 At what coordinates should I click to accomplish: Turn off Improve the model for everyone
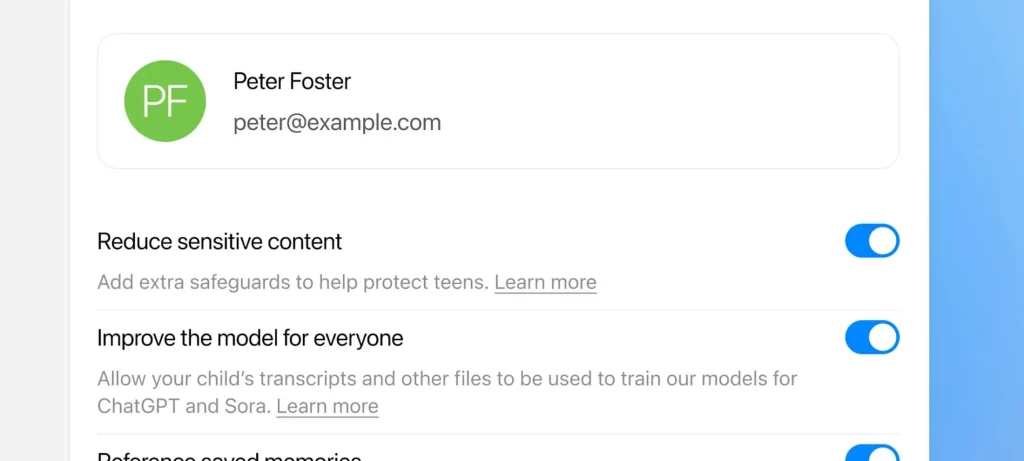click(x=872, y=338)
